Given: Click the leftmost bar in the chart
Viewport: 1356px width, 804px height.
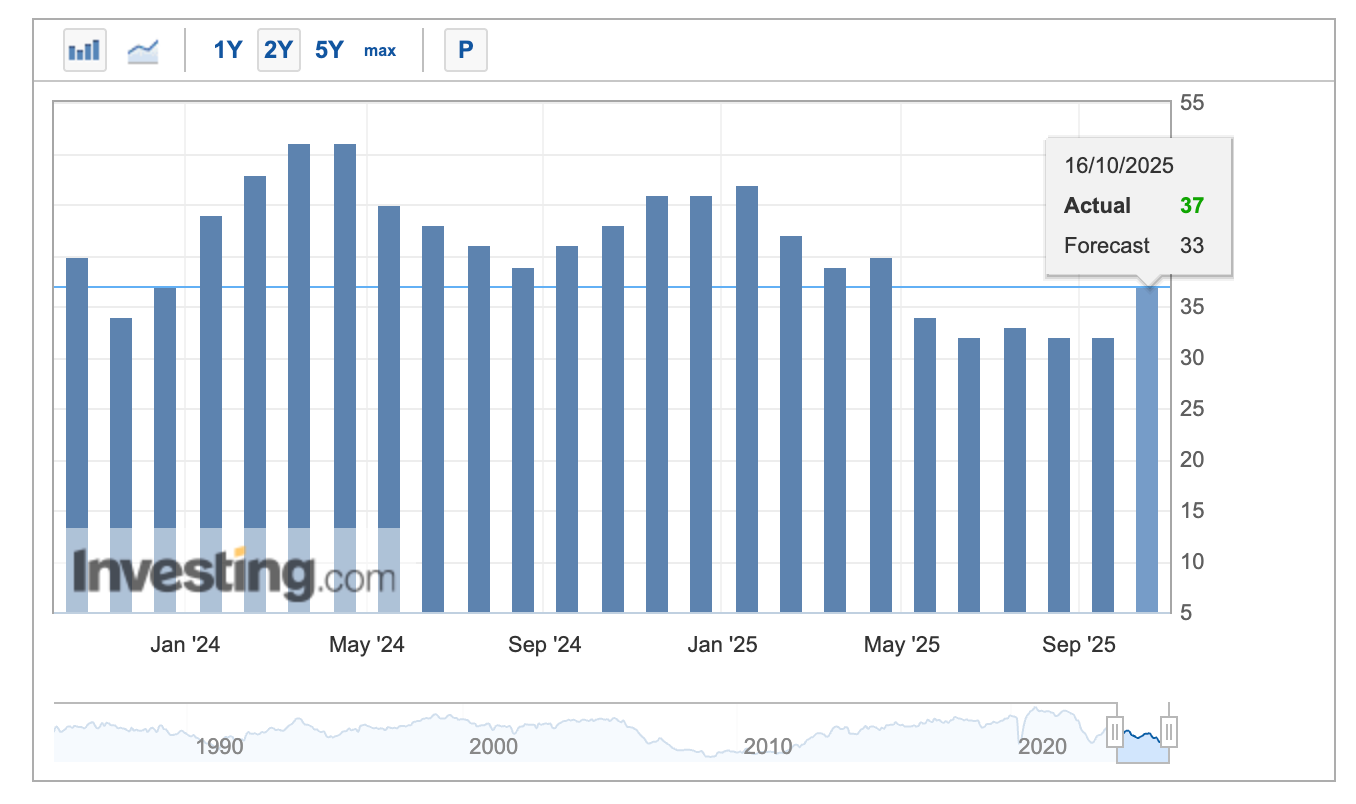Looking at the screenshot, I should click(77, 400).
